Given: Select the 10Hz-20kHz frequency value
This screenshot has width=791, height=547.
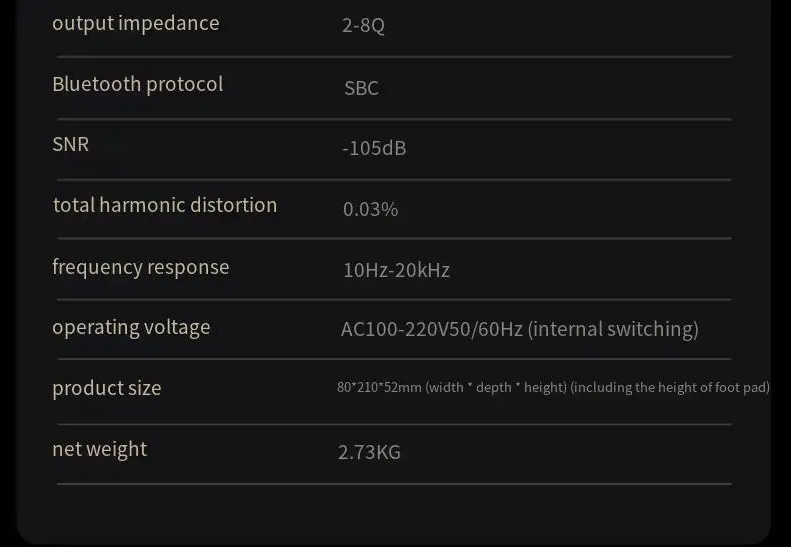Looking at the screenshot, I should click(x=397, y=270).
